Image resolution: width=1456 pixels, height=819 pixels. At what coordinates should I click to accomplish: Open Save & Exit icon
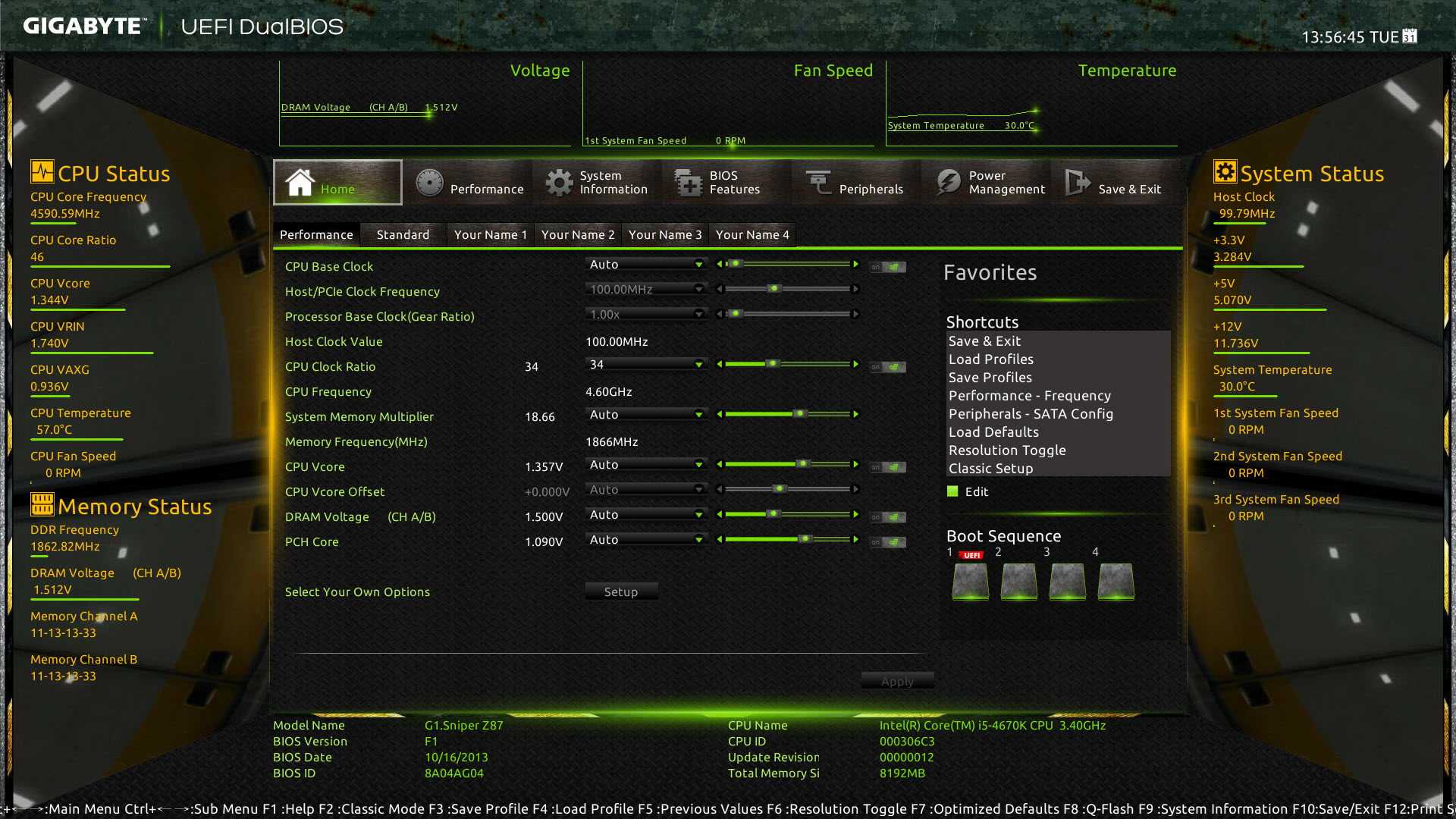[1078, 182]
